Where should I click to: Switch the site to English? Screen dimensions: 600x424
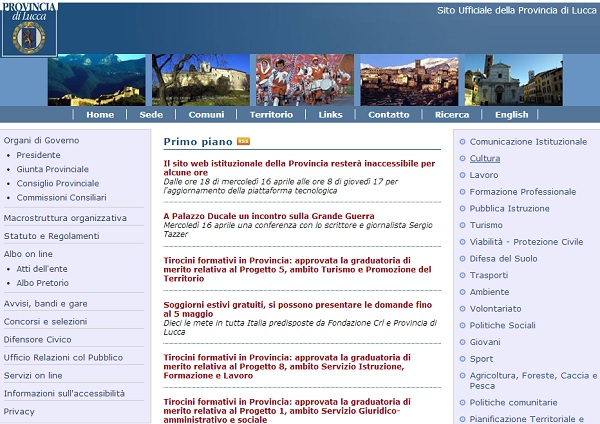pyautogui.click(x=512, y=115)
